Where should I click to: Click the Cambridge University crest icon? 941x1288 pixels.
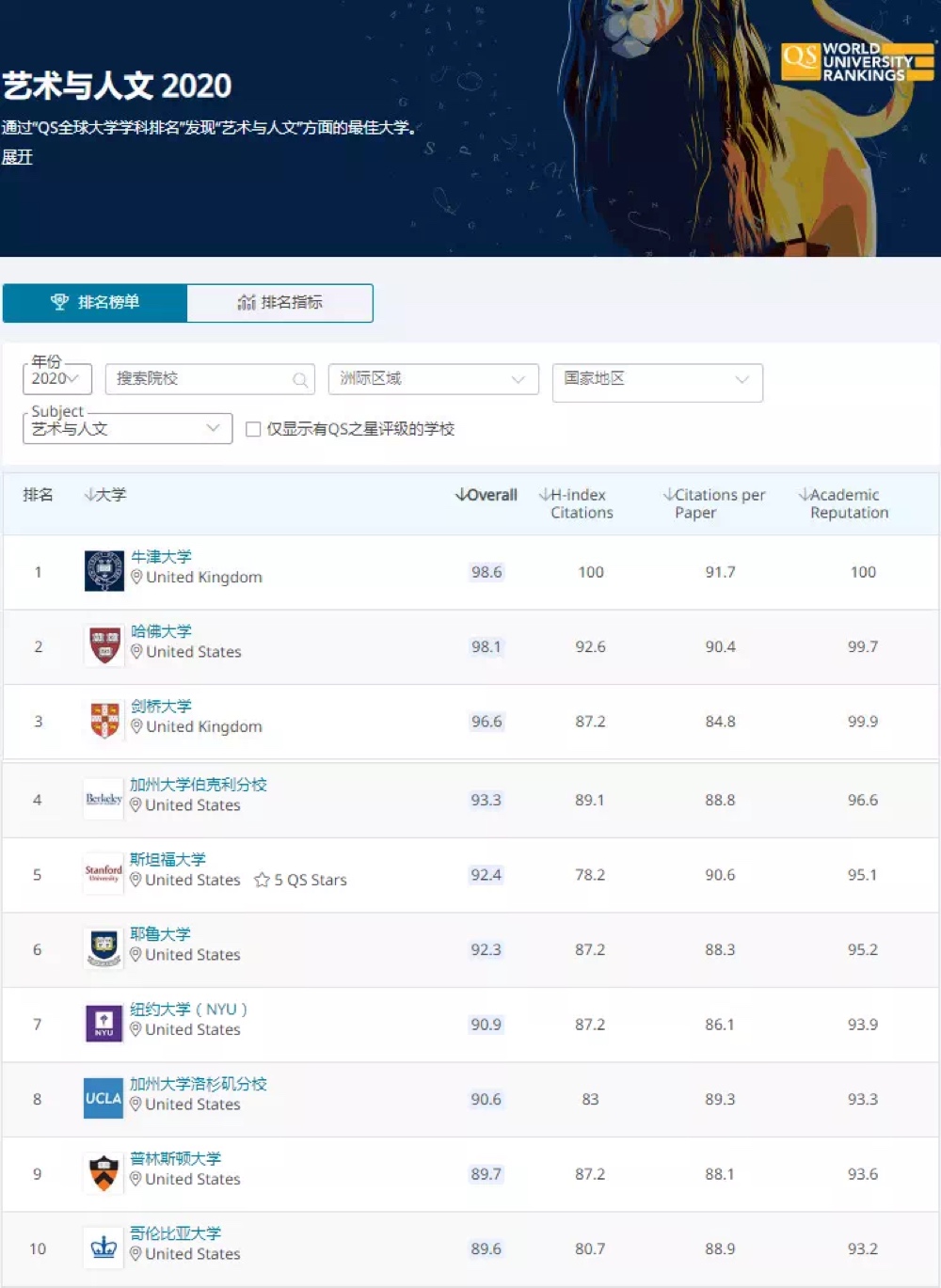click(x=104, y=721)
